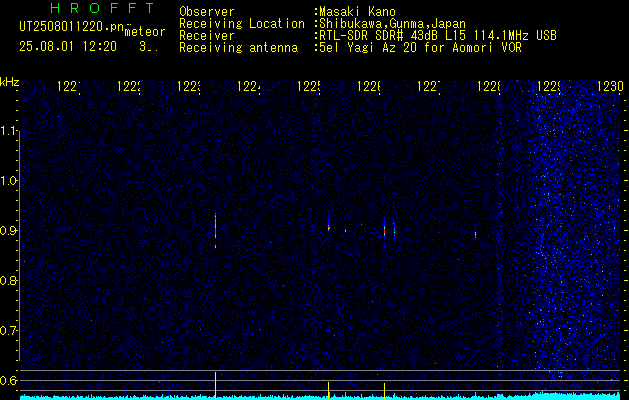Click the yellow bottom marker between 1225 and 1226
The image size is (629, 400).
(x=329, y=391)
